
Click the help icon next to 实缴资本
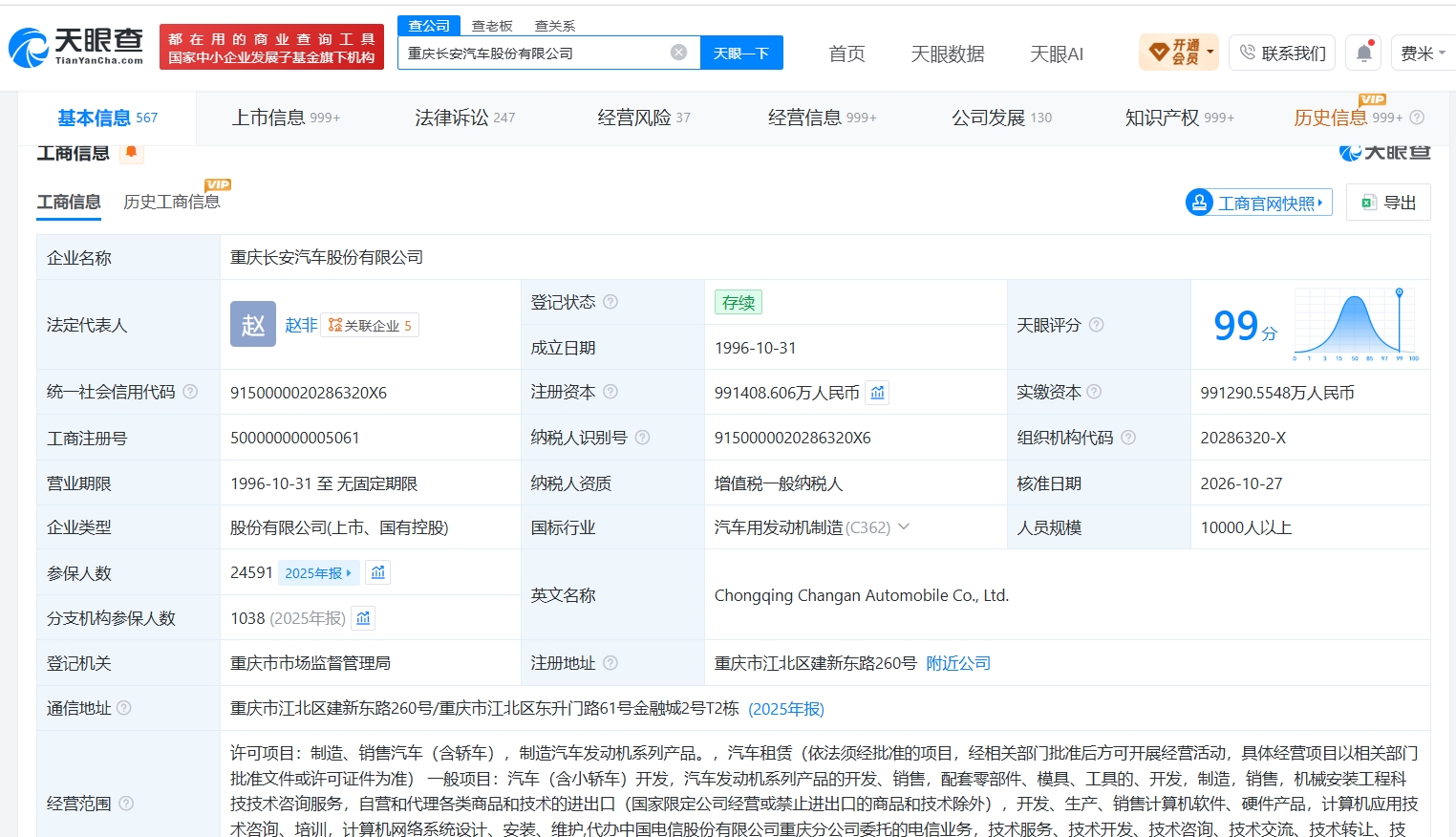[1094, 392]
